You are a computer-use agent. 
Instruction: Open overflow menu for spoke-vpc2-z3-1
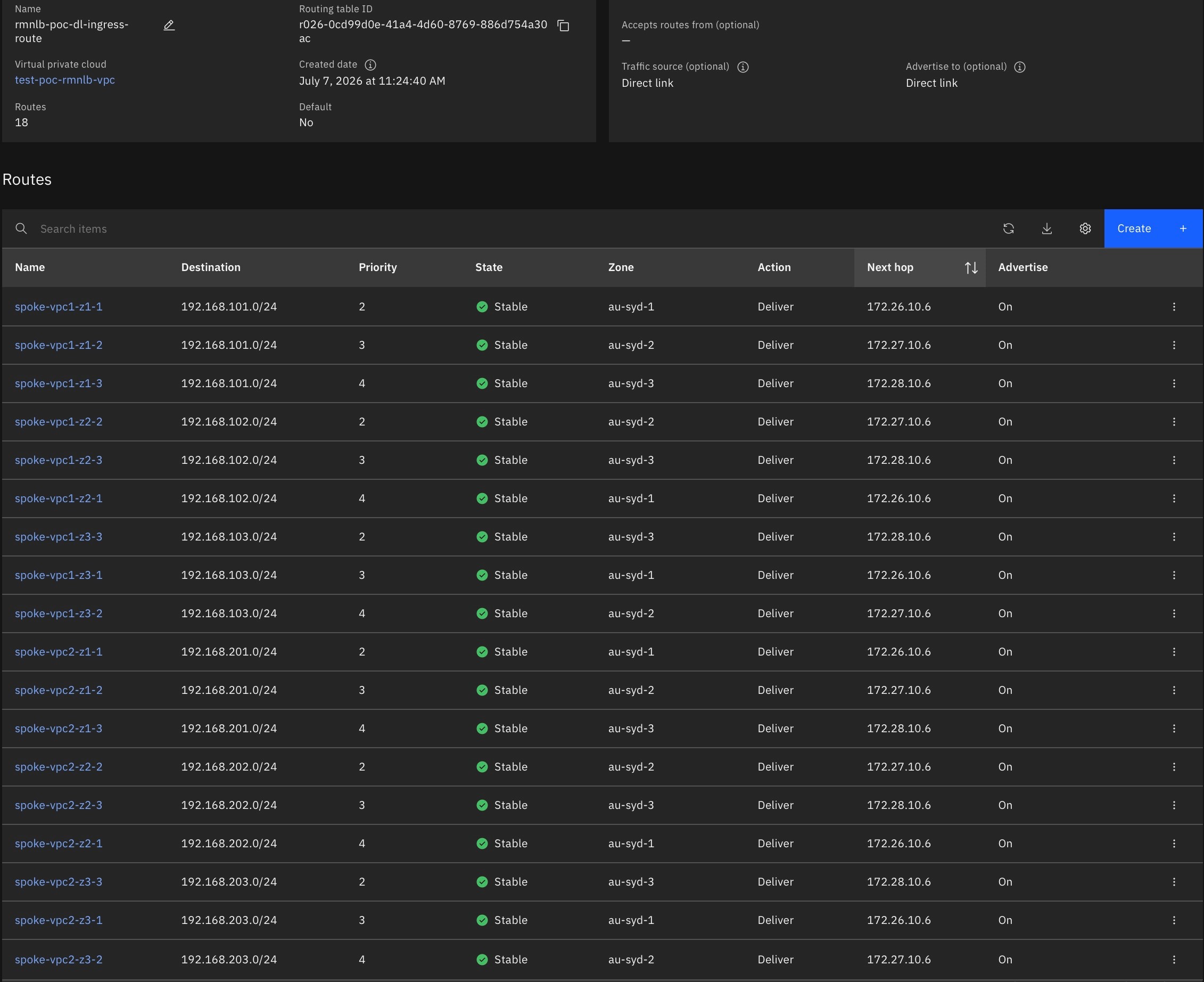coord(1174,920)
